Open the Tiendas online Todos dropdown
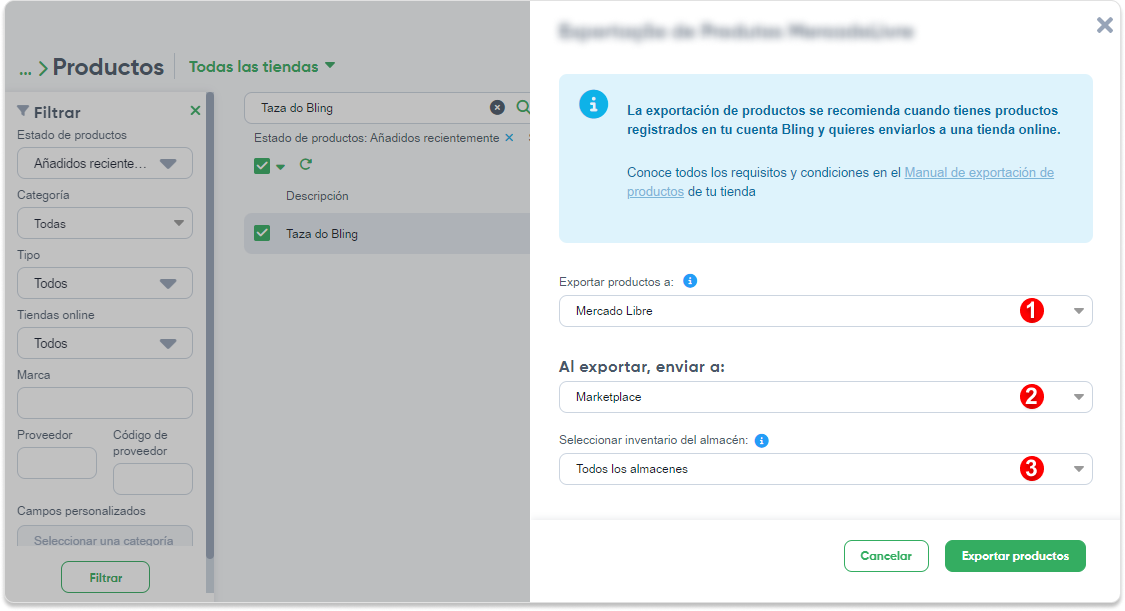The image size is (1125, 611). (105, 344)
